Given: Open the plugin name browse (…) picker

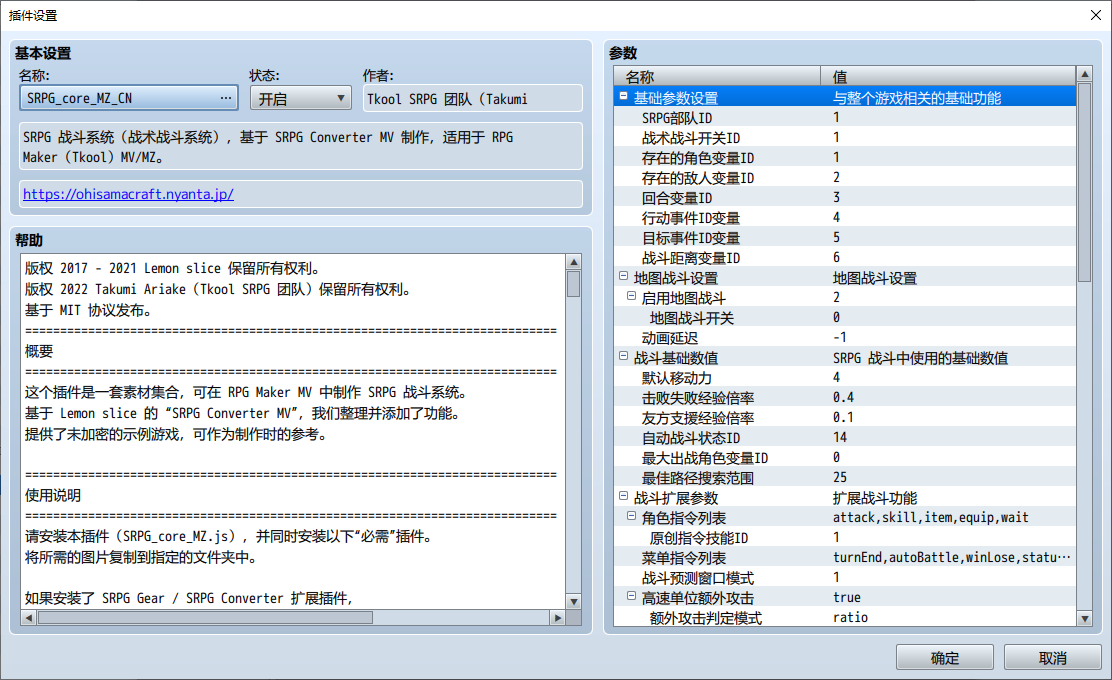Looking at the screenshot, I should (225, 97).
